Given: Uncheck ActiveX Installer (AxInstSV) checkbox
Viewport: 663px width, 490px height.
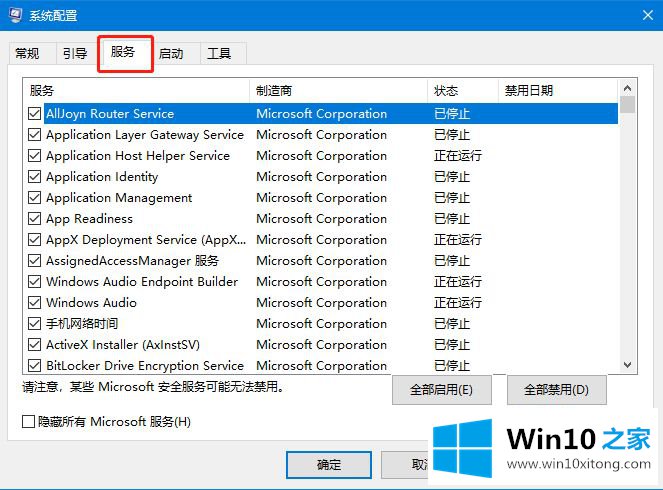Looking at the screenshot, I should 34,345.
